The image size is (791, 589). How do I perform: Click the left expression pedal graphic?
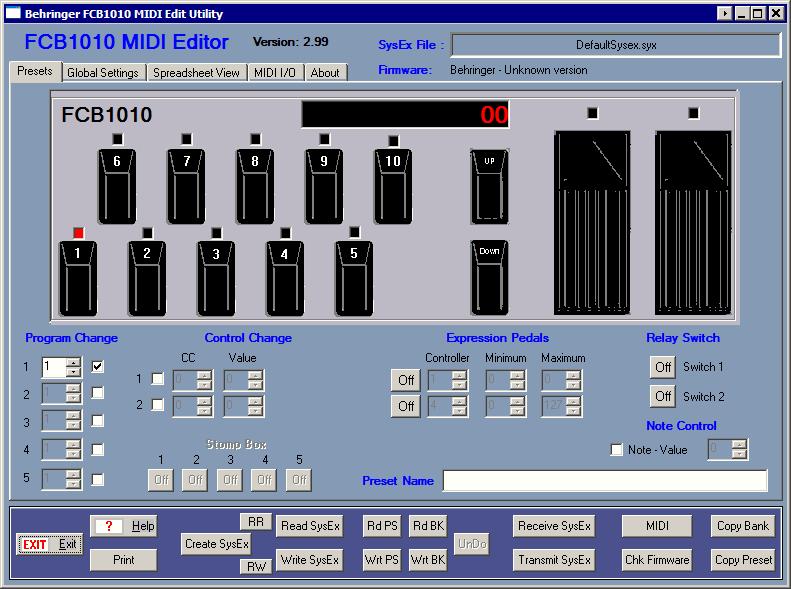pyautogui.click(x=592, y=222)
